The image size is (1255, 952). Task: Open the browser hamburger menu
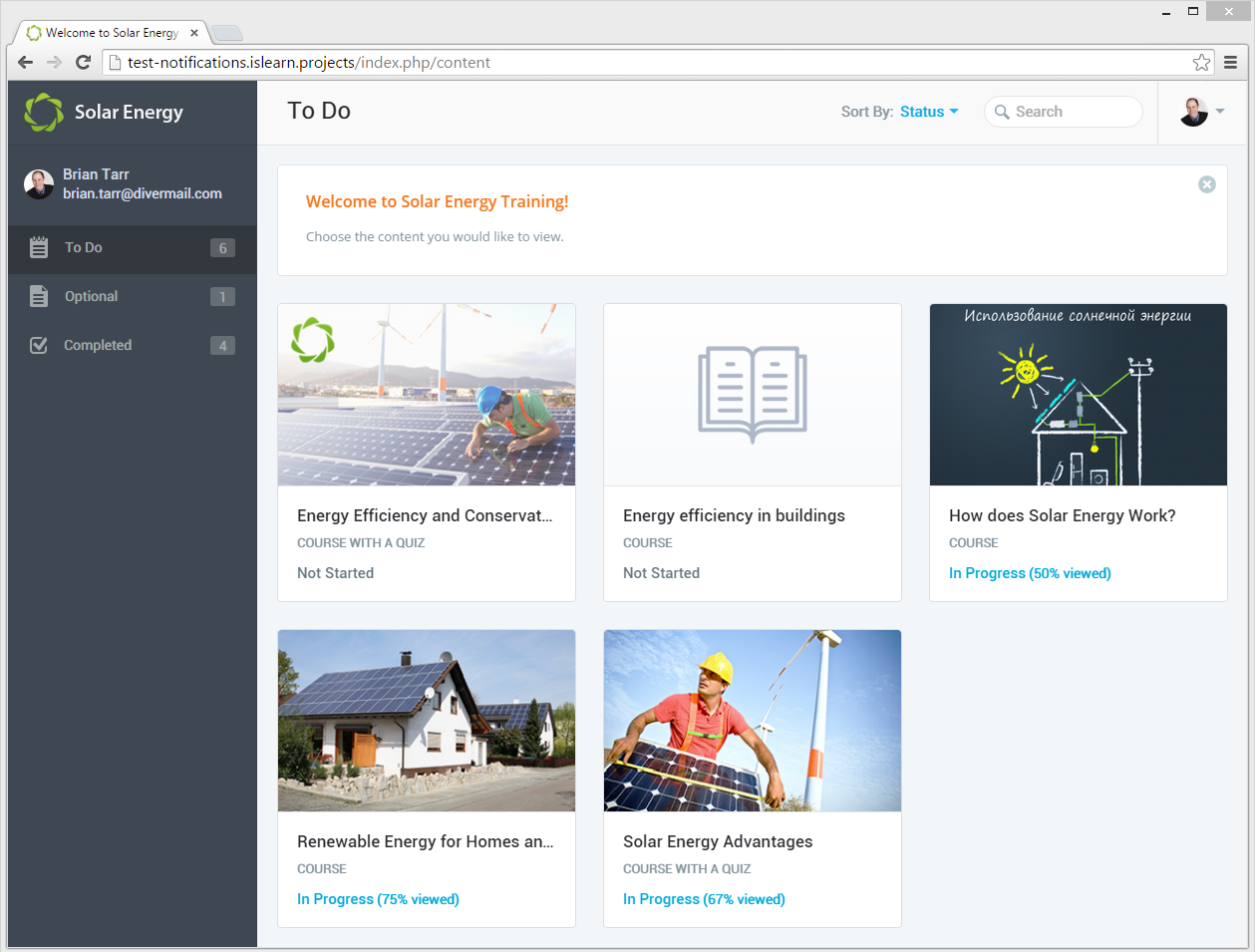[x=1231, y=63]
